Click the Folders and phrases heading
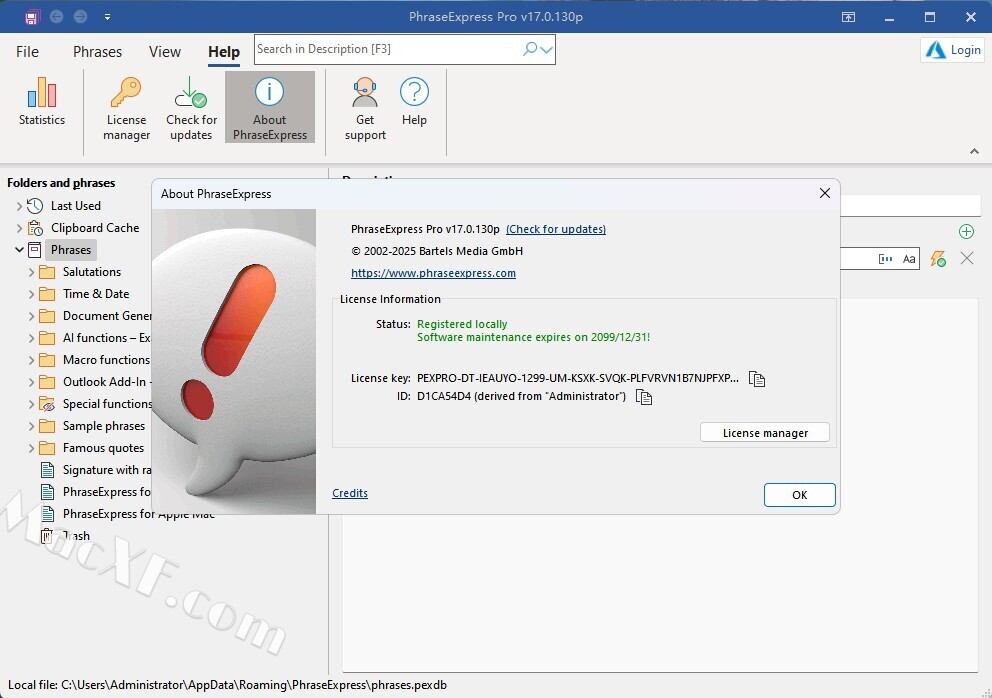Screen dimensions: 992x698 (61, 183)
